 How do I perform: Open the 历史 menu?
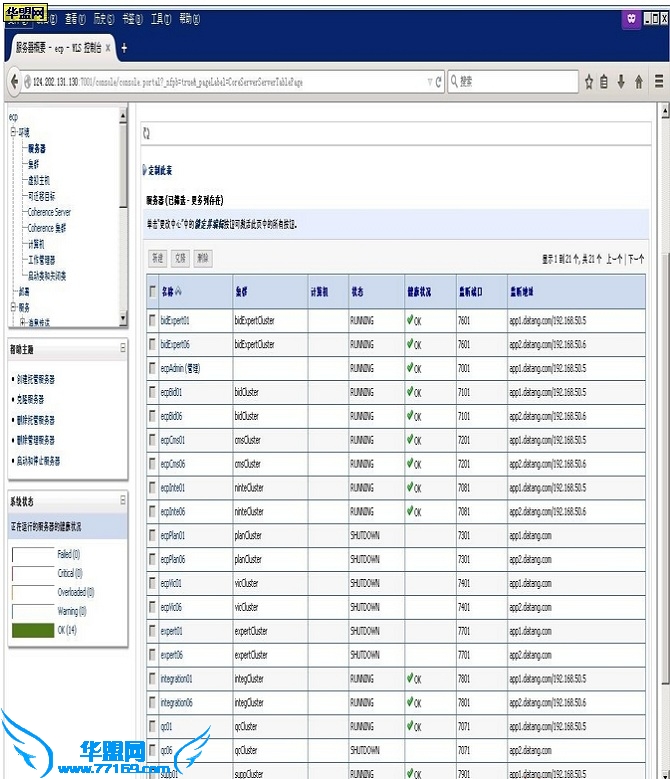pyautogui.click(x=101, y=19)
